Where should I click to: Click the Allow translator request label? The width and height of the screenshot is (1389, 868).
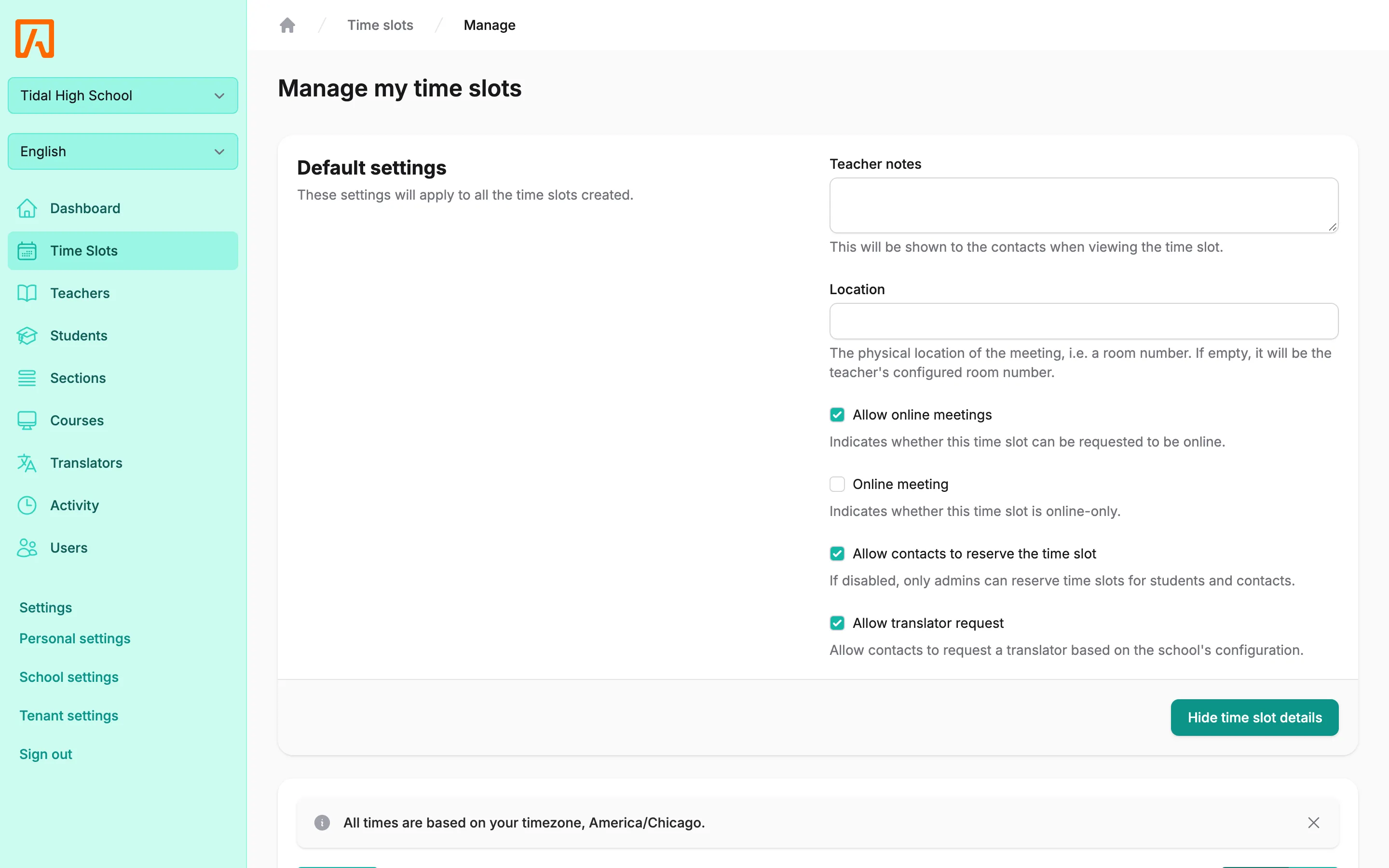tap(928, 624)
